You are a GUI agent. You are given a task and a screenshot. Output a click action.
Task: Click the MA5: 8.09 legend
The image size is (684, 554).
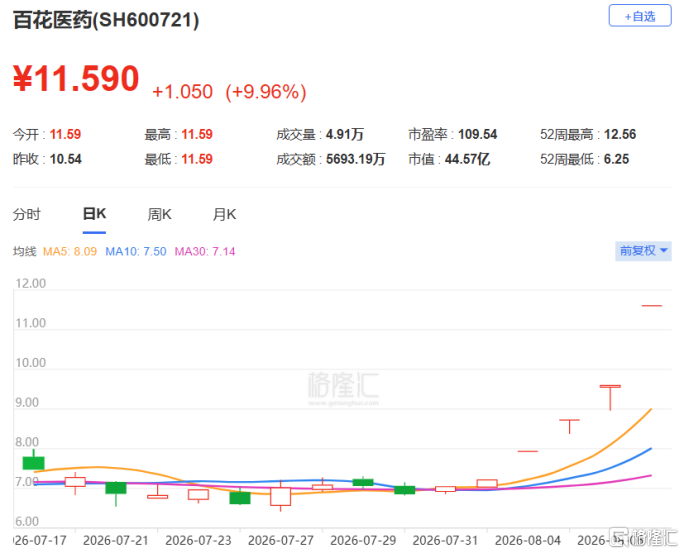pyautogui.click(x=70, y=252)
